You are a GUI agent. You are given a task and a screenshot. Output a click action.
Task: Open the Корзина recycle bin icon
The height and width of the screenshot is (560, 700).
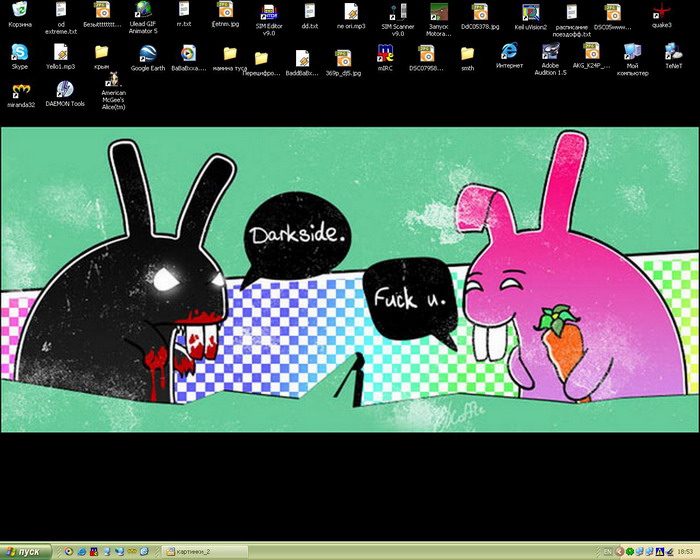tap(20, 14)
